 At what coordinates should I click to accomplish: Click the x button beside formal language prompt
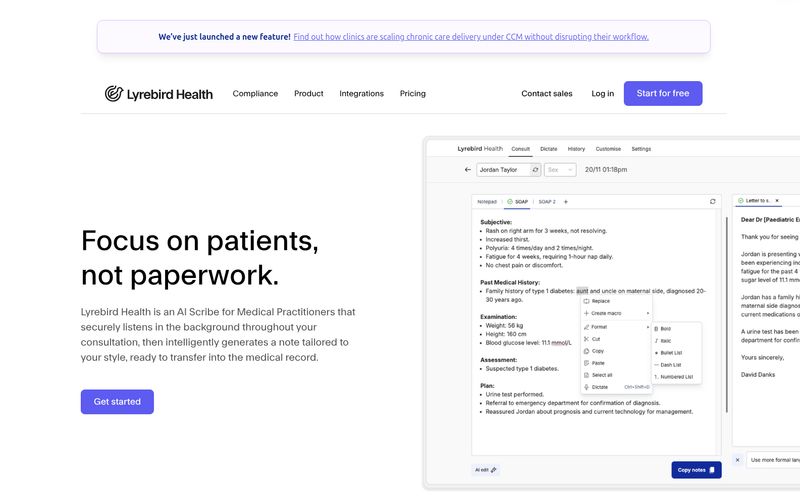point(737,460)
